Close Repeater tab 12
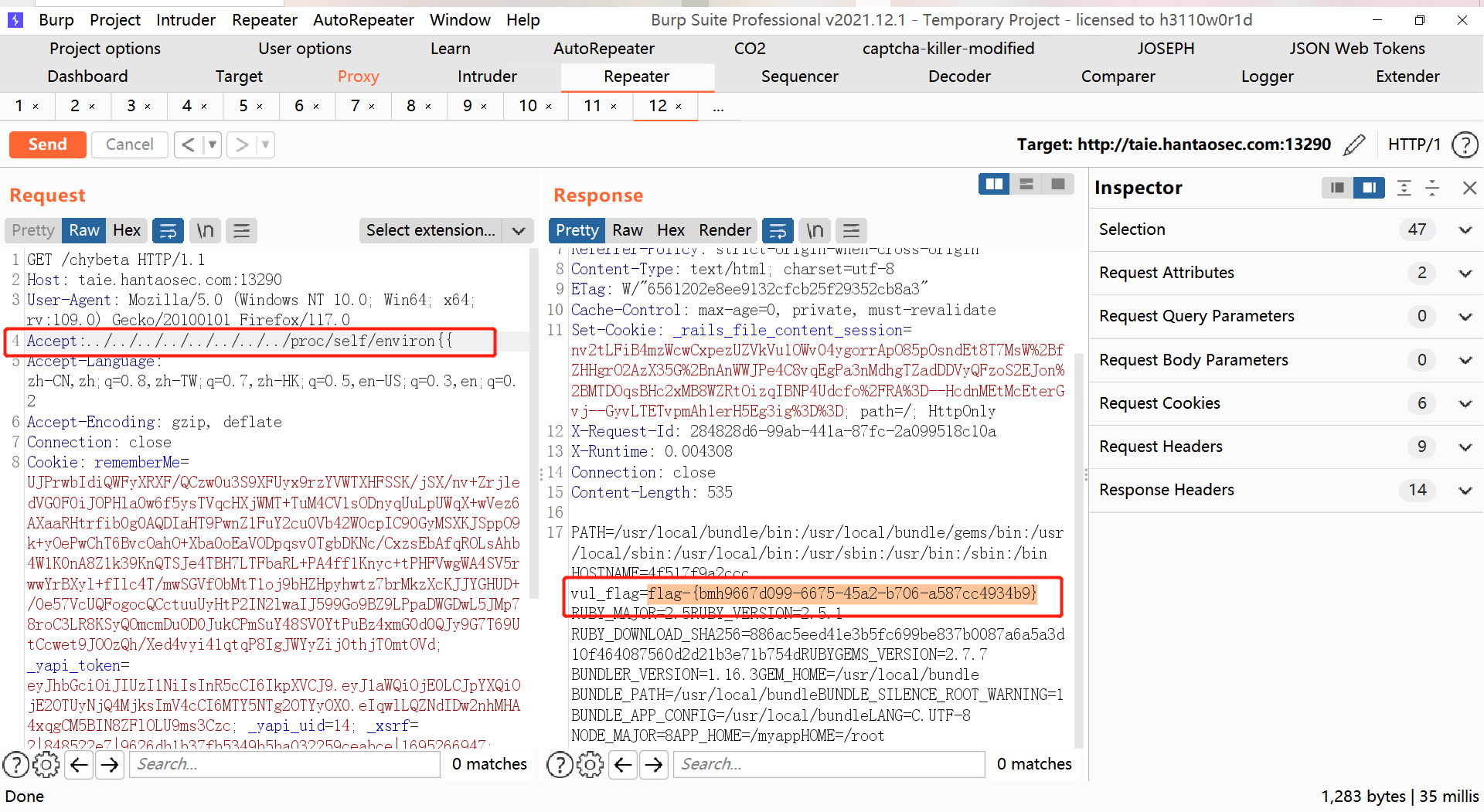 [x=679, y=107]
